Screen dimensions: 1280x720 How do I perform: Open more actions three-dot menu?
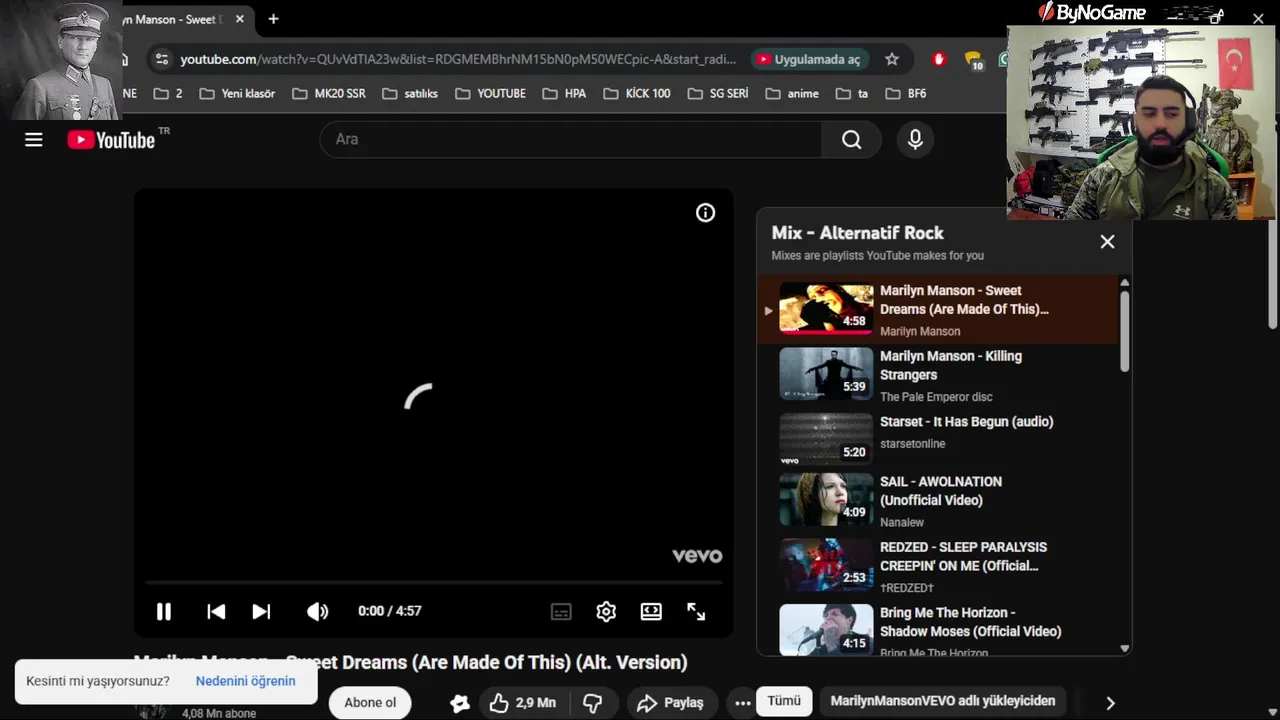tap(742, 703)
